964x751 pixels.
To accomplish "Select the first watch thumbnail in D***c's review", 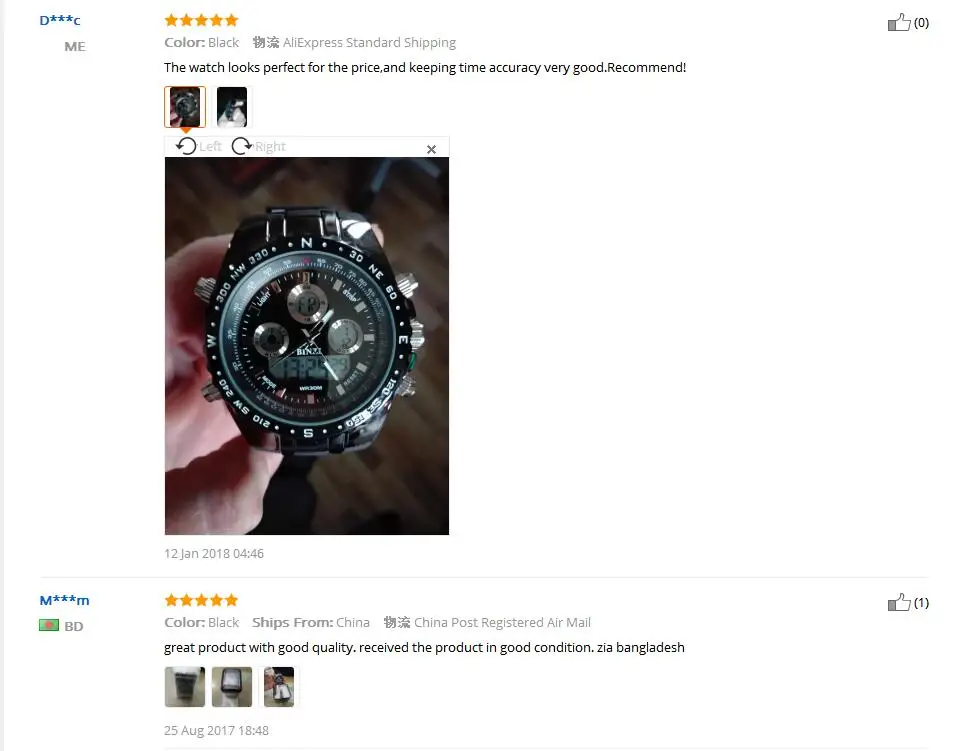I will pyautogui.click(x=185, y=107).
